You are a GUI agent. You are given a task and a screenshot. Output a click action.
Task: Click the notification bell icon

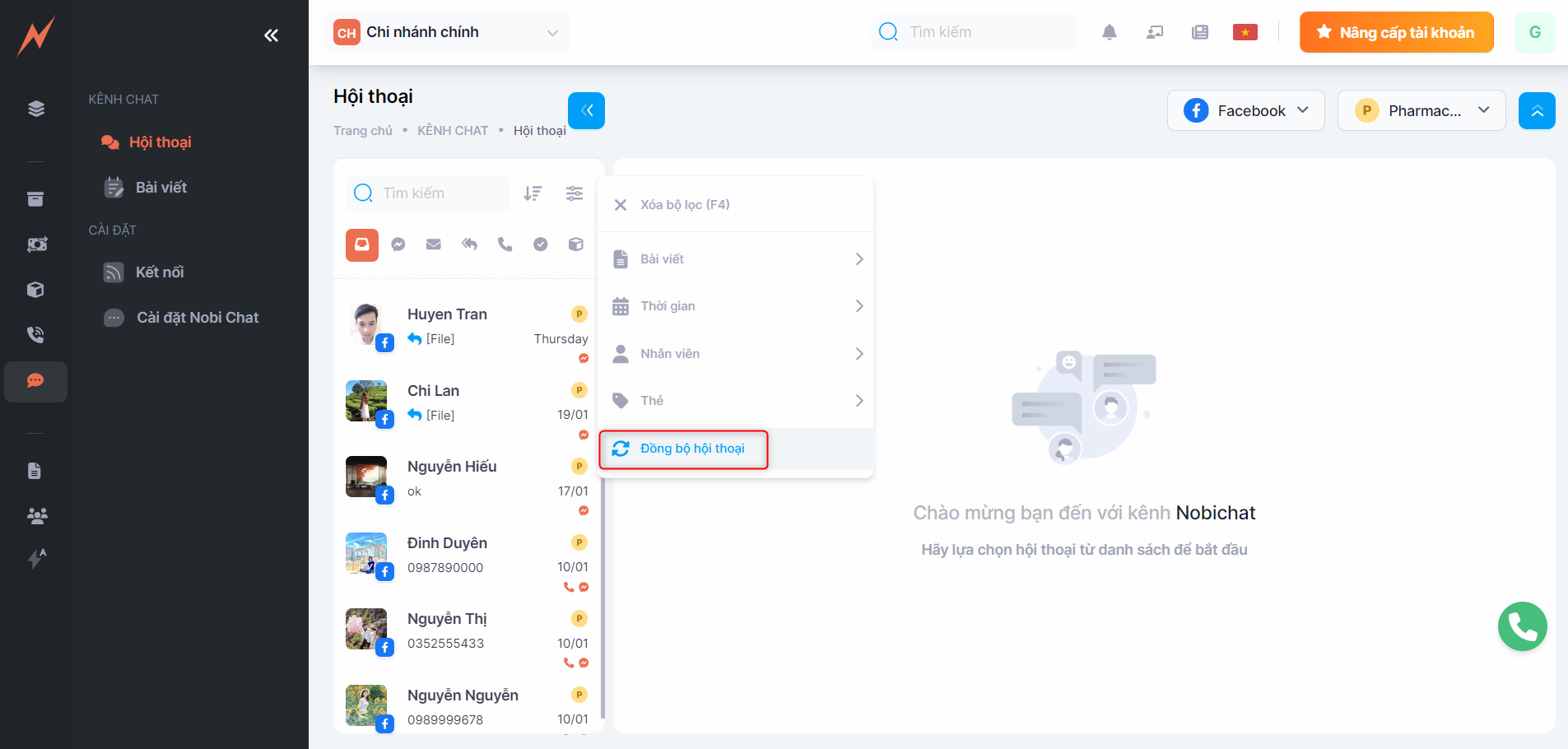coord(1109,32)
